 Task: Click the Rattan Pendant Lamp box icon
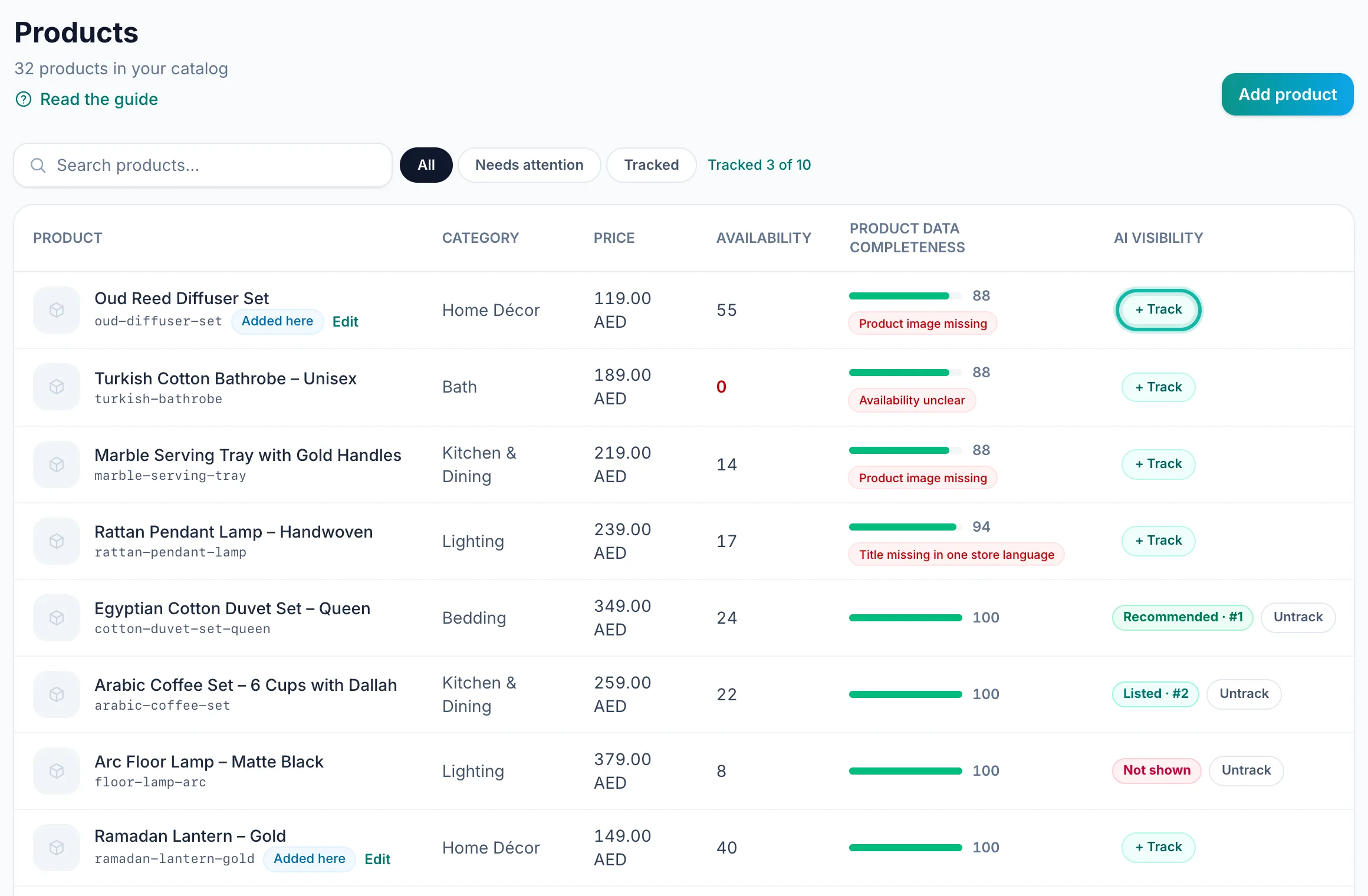(57, 541)
